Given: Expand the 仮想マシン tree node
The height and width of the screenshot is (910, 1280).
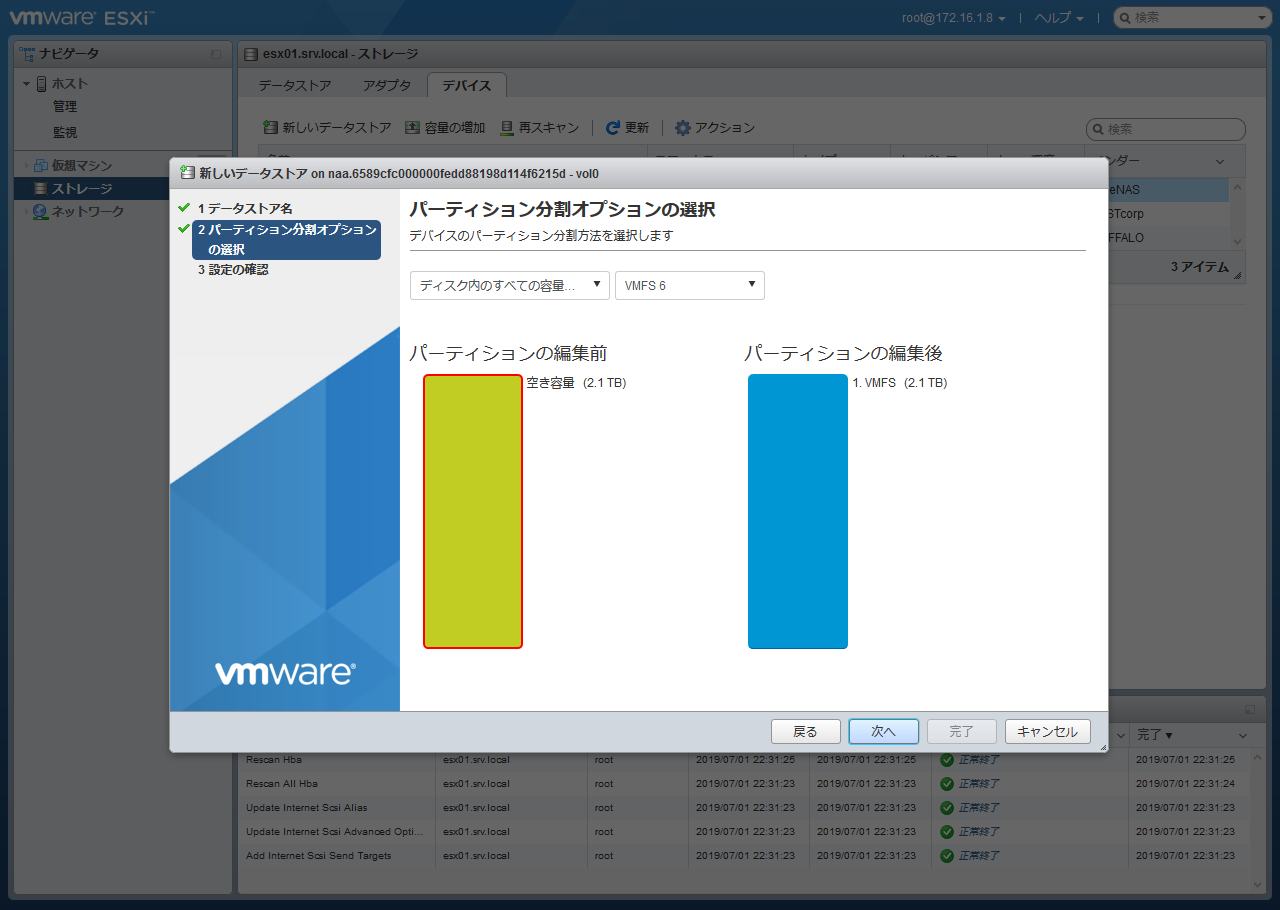Looking at the screenshot, I should click(27, 166).
